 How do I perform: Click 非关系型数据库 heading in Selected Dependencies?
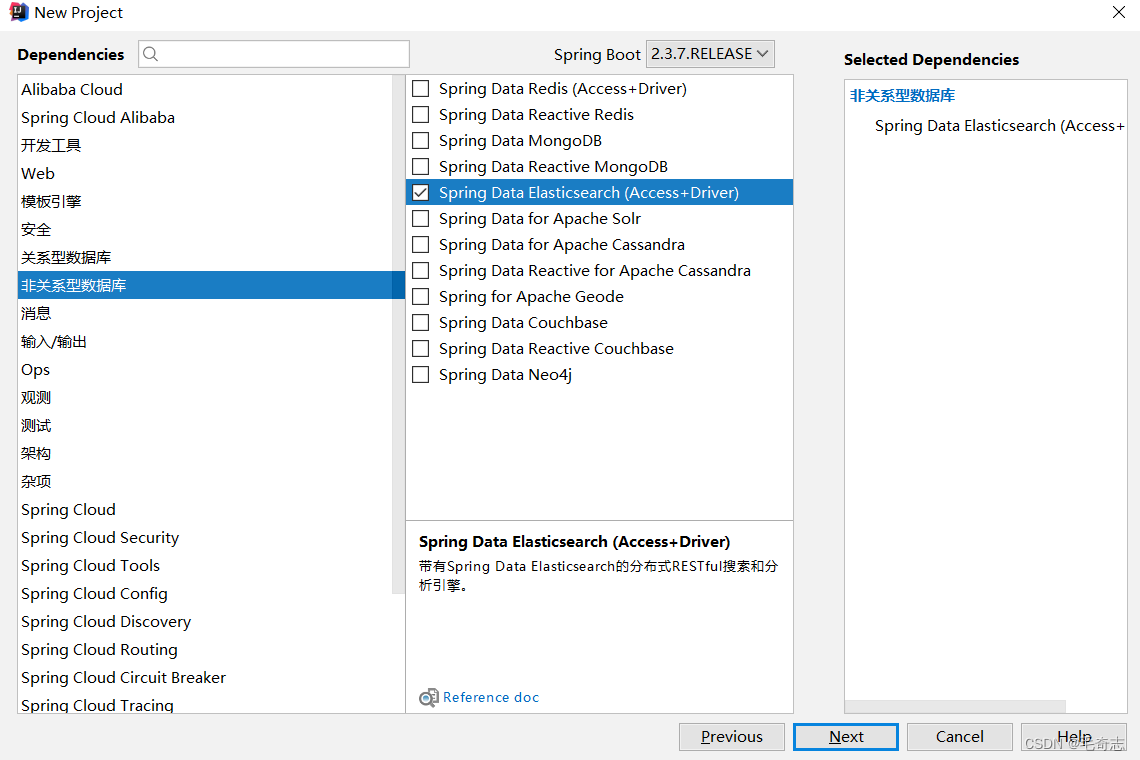point(902,95)
